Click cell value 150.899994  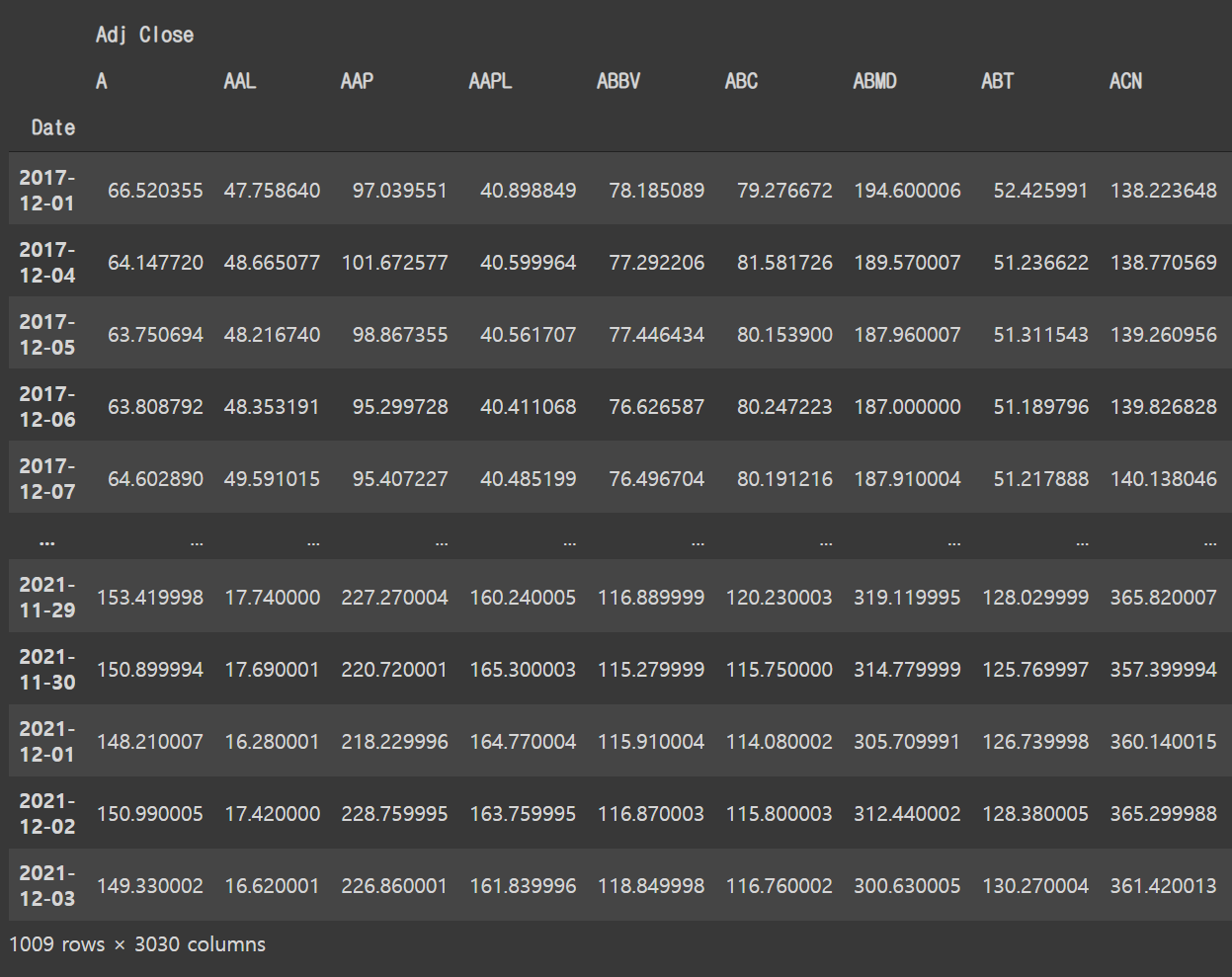(150, 670)
